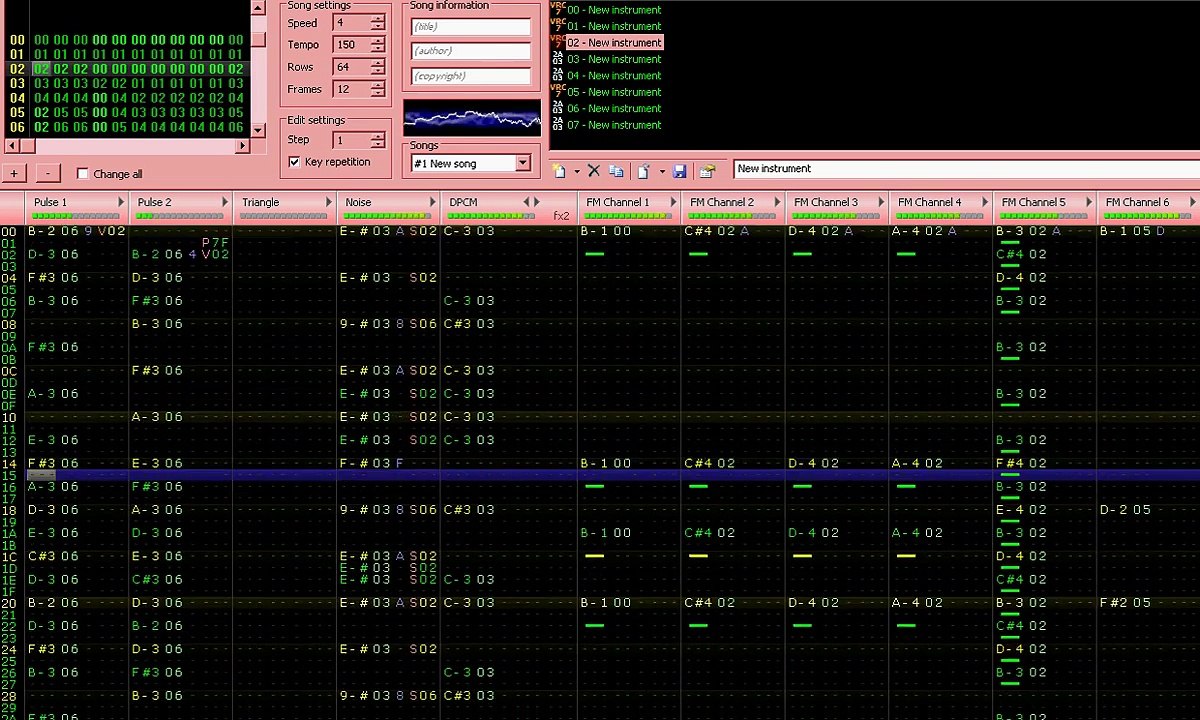Click pattern row number 20 in row column

point(10,602)
